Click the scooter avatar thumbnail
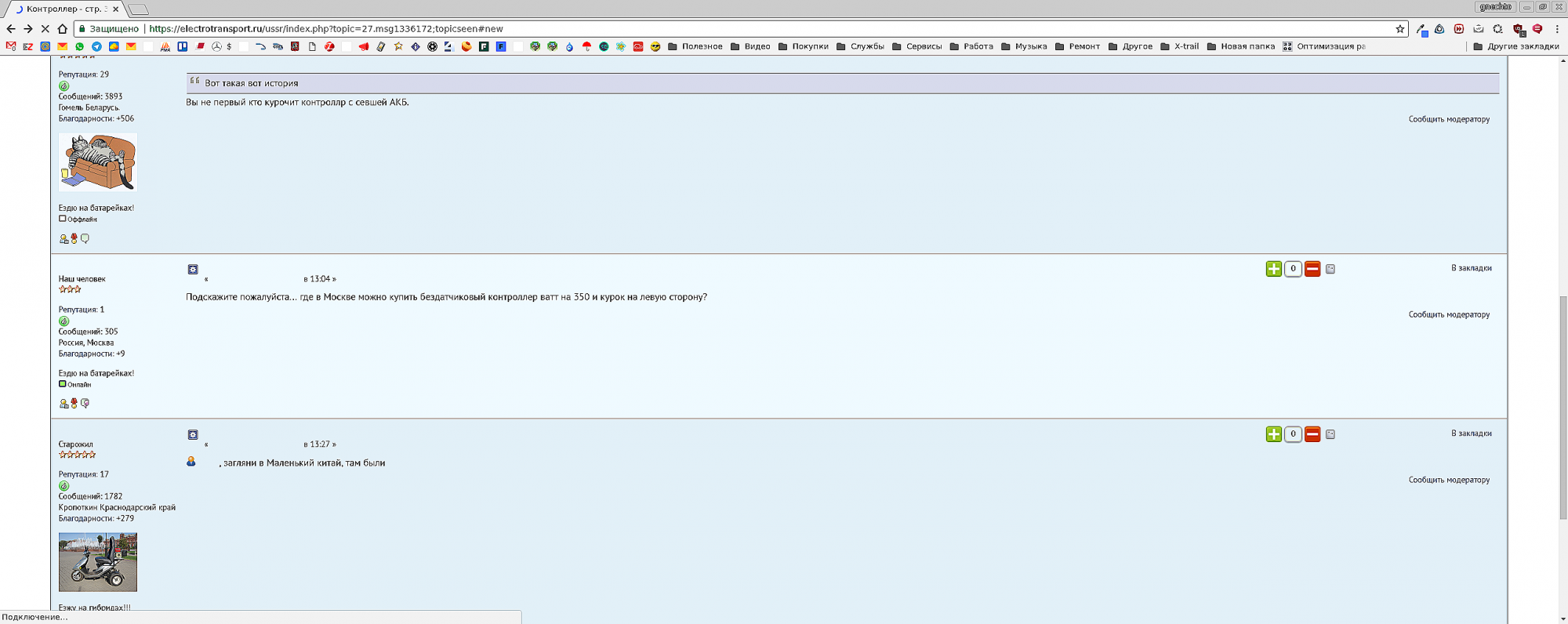 click(98, 562)
